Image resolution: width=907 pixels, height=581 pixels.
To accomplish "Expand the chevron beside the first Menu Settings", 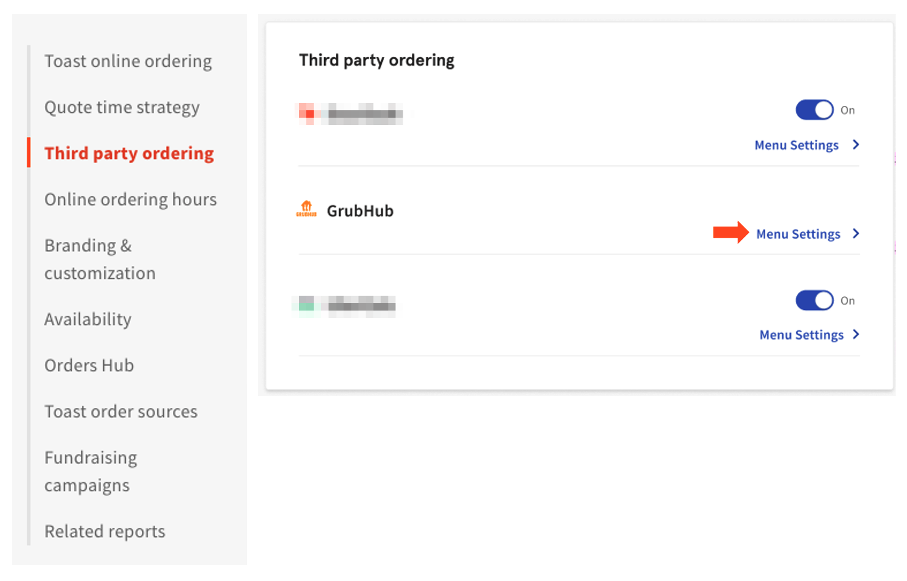I will [855, 145].
